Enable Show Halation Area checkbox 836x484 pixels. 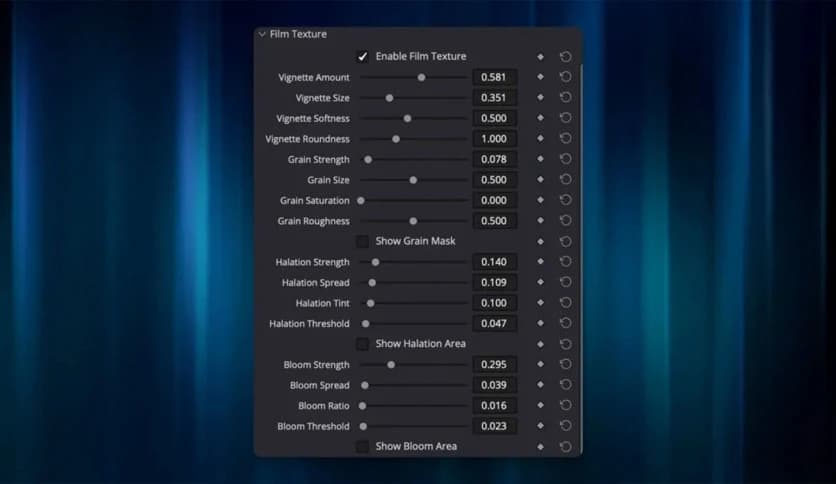point(363,344)
